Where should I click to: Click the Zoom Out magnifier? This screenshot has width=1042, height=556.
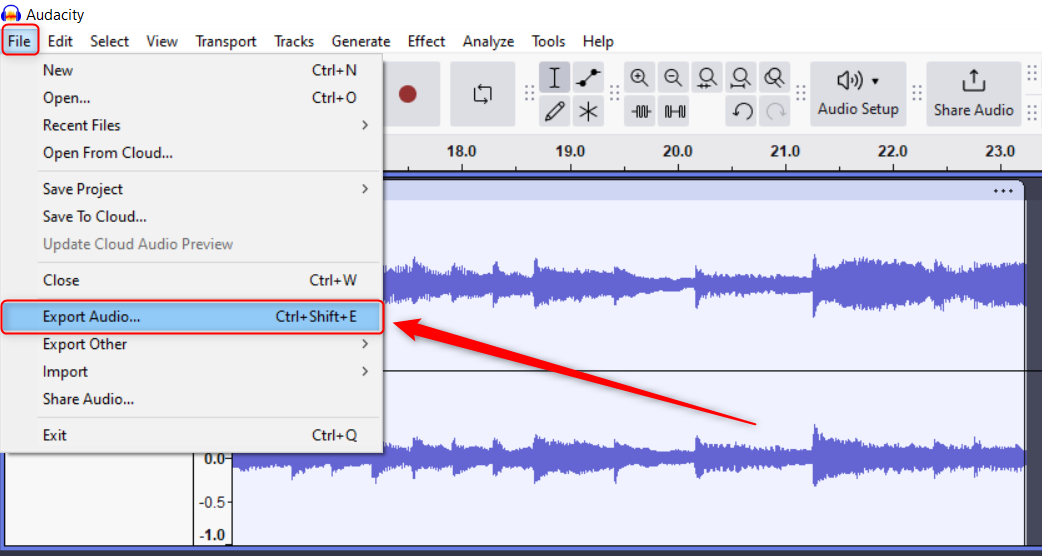[x=673, y=78]
